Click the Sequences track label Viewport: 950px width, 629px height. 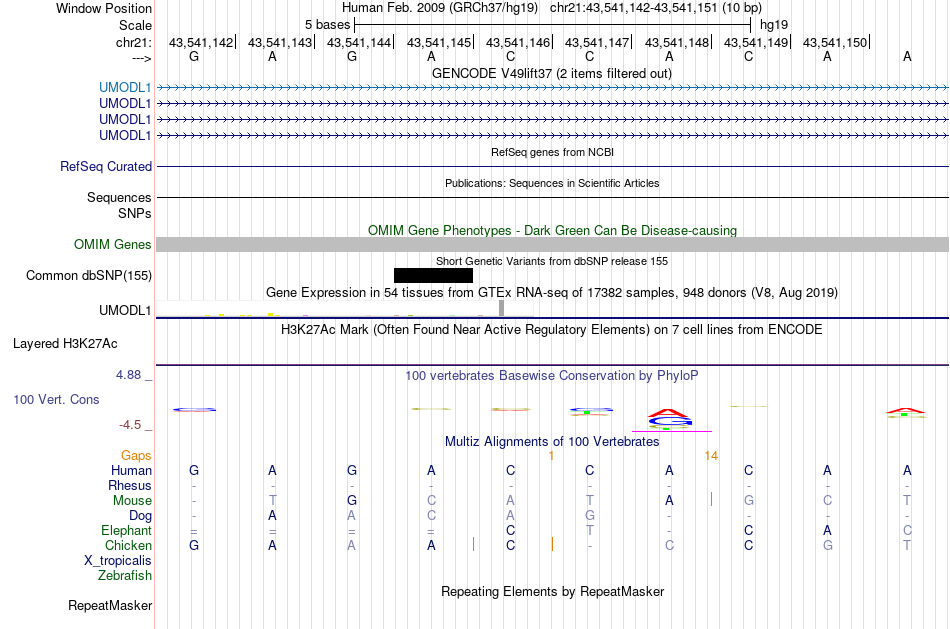point(119,198)
